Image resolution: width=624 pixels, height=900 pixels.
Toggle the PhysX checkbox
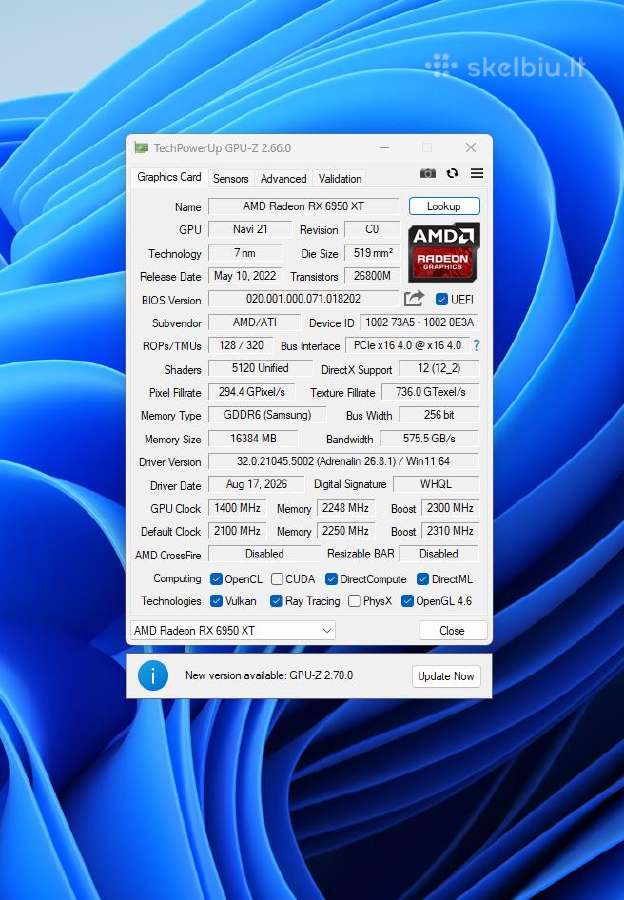(x=354, y=601)
